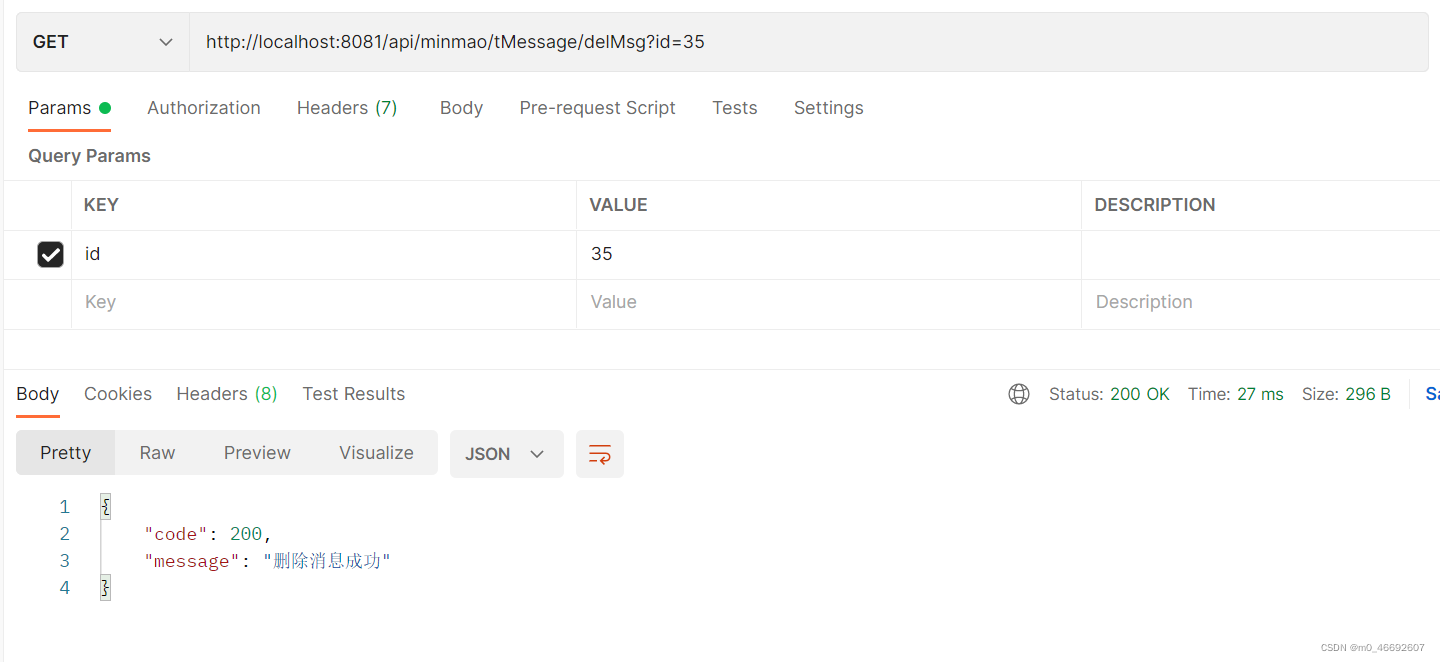Click the empty Value placeholder field
Screen dimensions: 1440x662
click(x=829, y=303)
